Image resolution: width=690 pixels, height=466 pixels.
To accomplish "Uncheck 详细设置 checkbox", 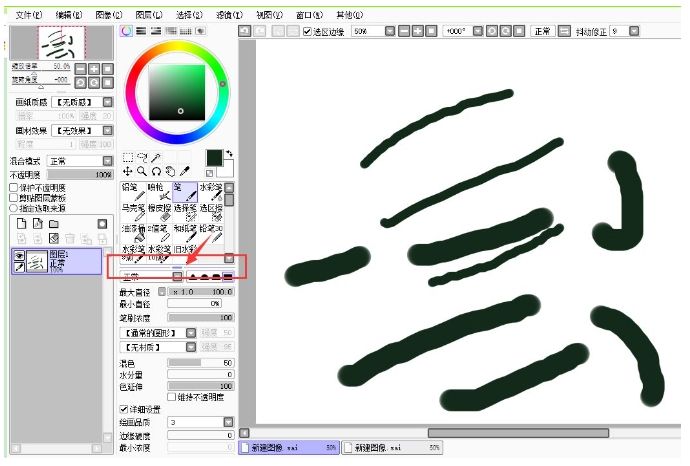I will (124, 409).
